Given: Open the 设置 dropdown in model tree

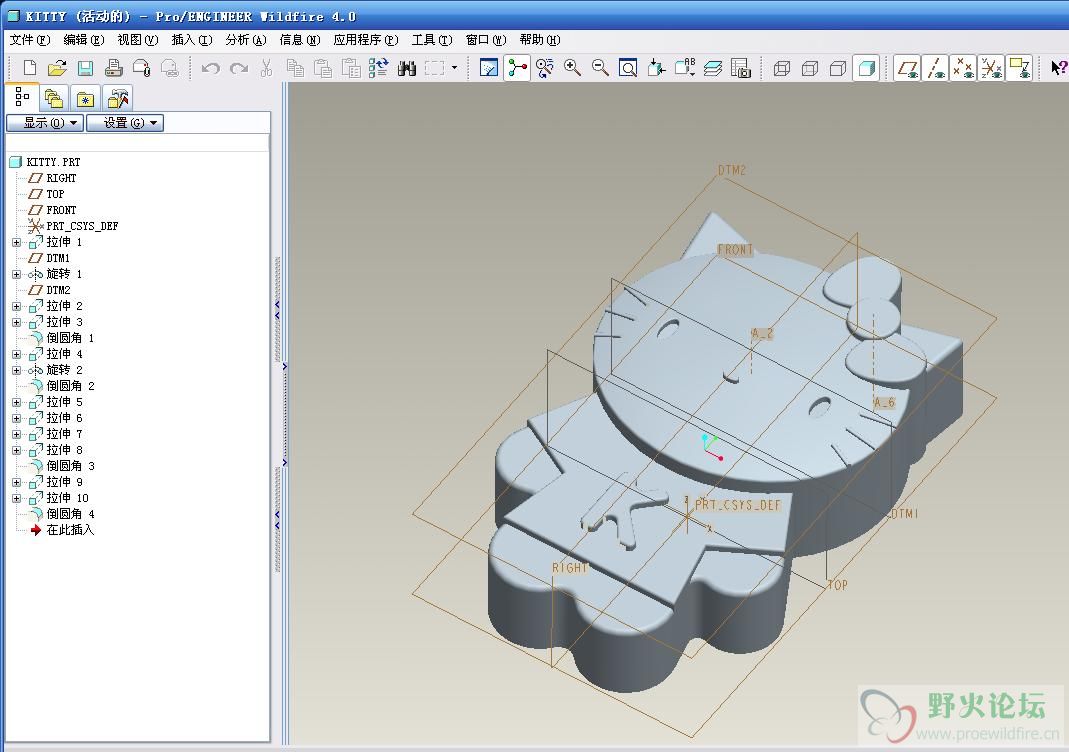Looking at the screenshot, I should click(x=125, y=123).
